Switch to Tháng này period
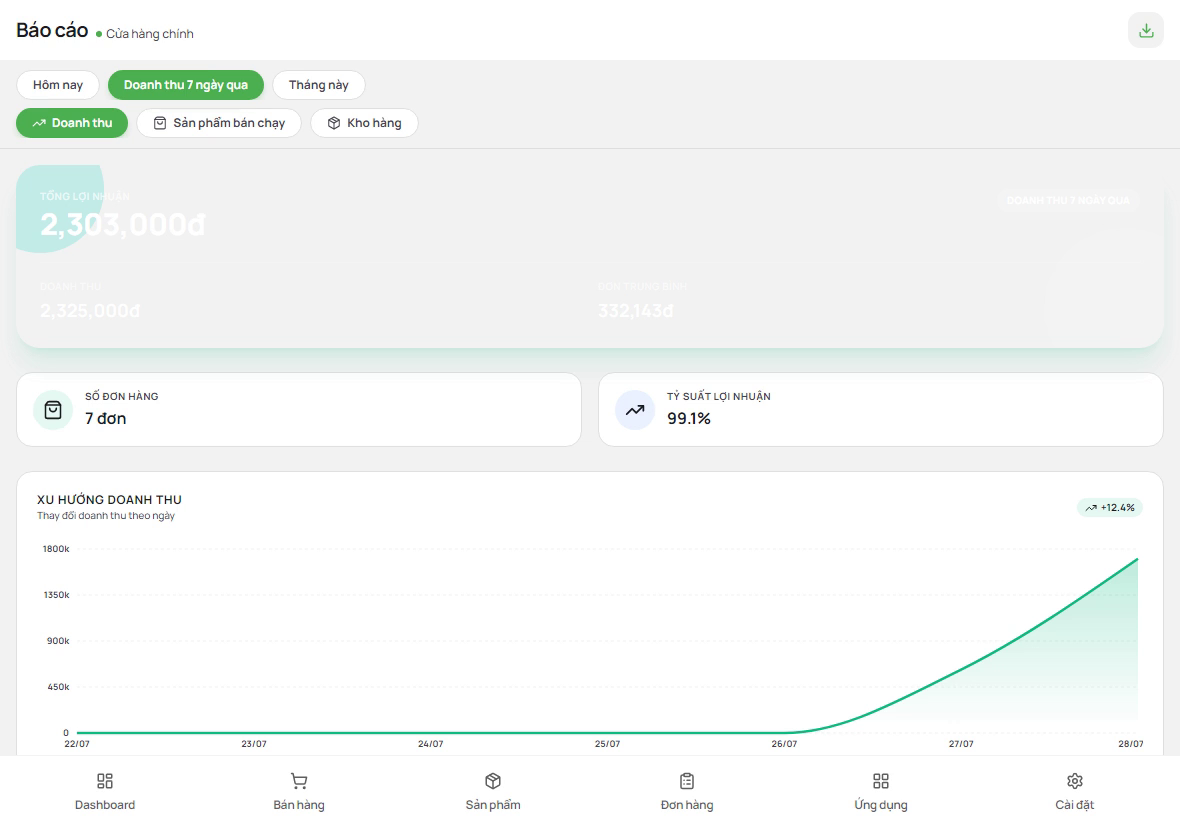Viewport: 1180px width, 820px height. click(x=319, y=85)
